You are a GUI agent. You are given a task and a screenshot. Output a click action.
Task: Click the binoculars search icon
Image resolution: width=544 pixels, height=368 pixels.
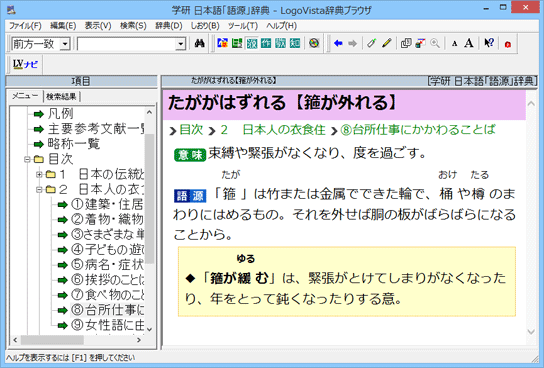point(199,43)
